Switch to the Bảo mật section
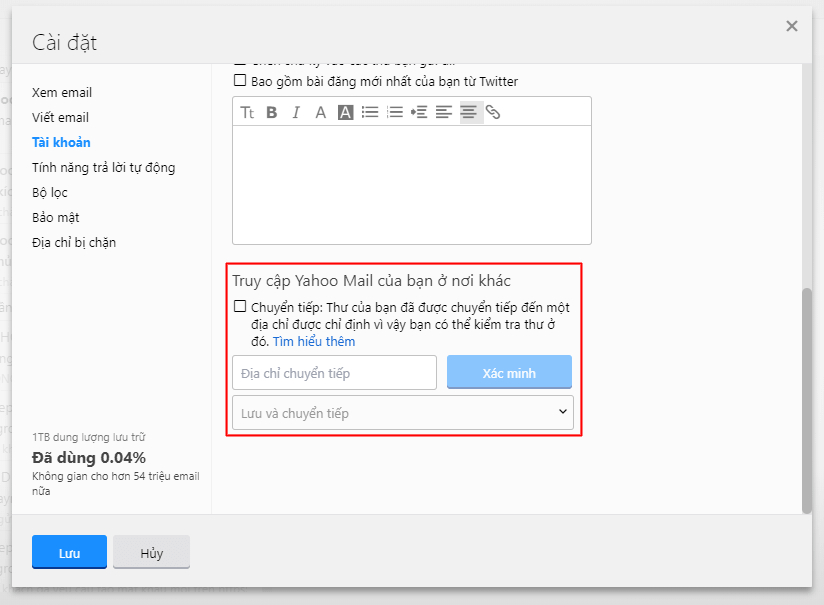This screenshot has height=605, width=824. coord(54,217)
